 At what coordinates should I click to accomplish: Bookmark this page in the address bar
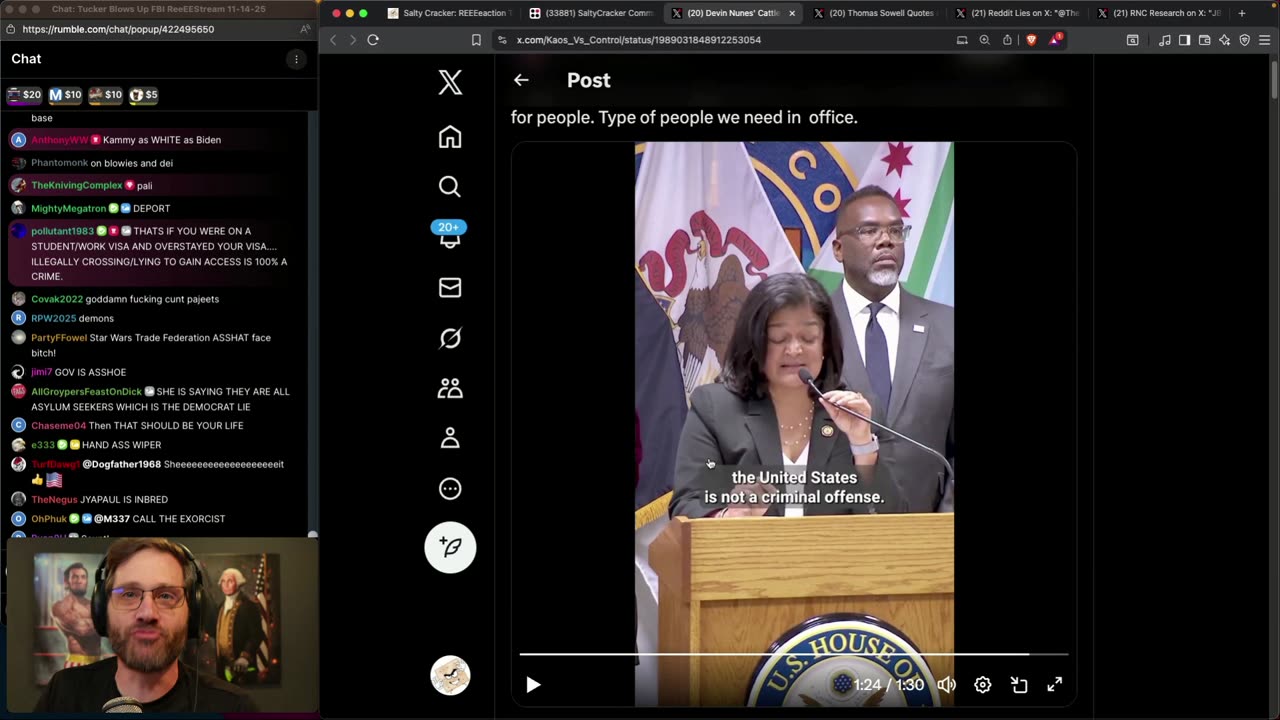point(476,40)
